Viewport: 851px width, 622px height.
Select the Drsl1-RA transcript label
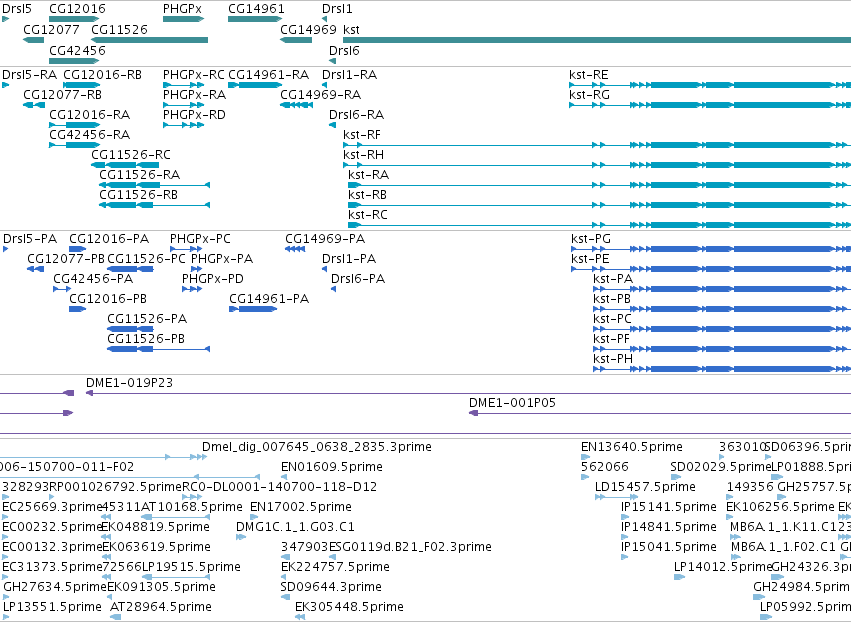coord(350,74)
